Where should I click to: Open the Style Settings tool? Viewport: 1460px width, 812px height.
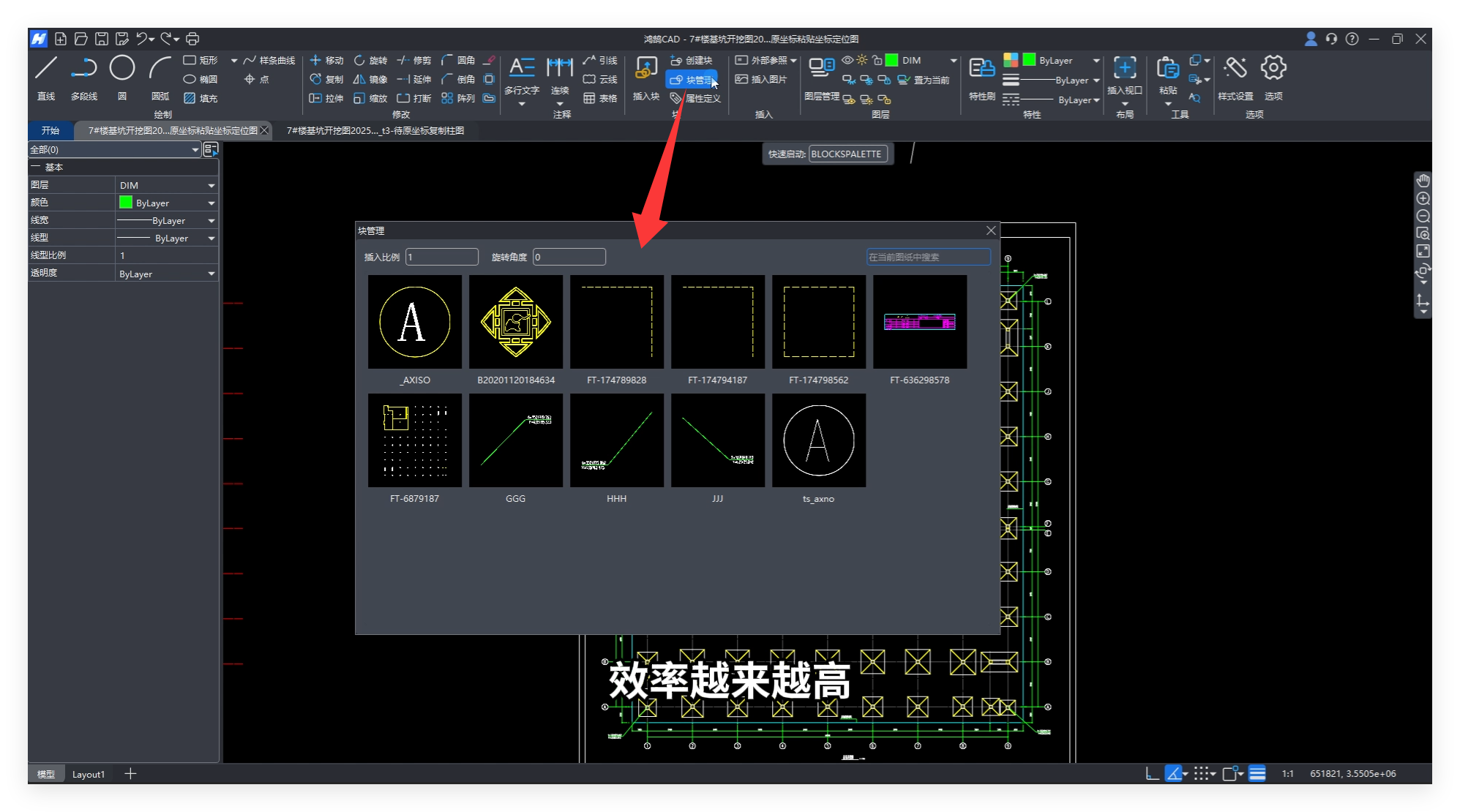(1235, 69)
